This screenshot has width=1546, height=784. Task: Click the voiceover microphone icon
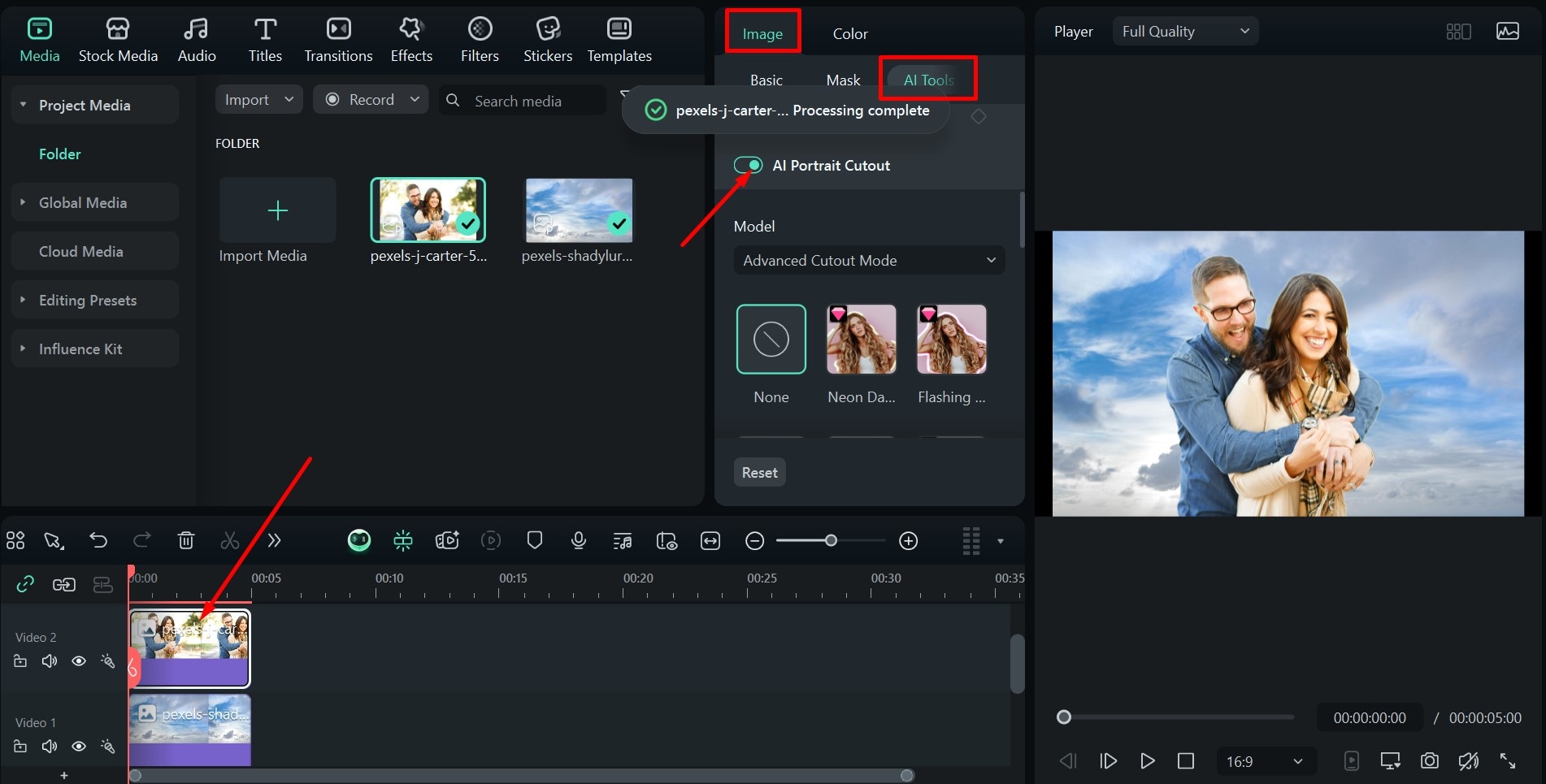(579, 540)
